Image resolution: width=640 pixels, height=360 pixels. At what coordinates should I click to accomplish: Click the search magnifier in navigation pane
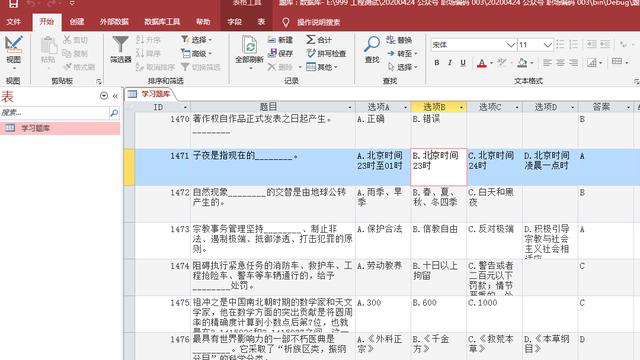click(x=114, y=113)
